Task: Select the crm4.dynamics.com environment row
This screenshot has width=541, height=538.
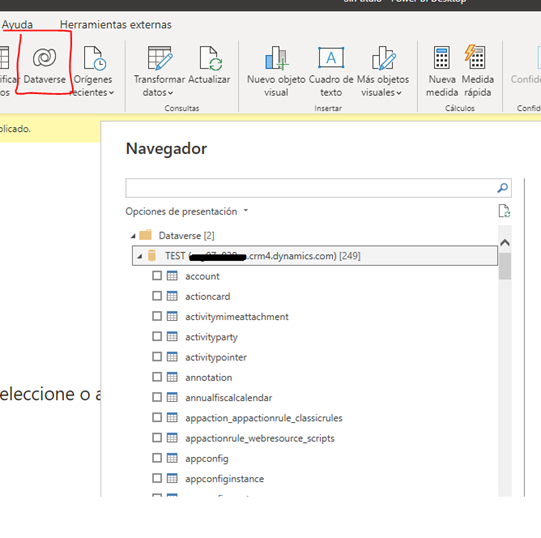Action: point(315,256)
